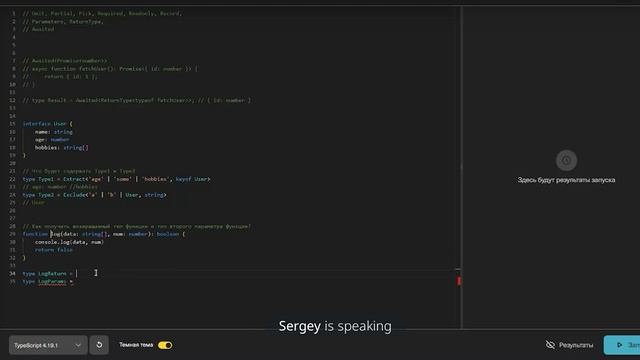Click the red error marker on editor scrollbar
Image resolution: width=640 pixels, height=360 pixels.
click(x=458, y=281)
